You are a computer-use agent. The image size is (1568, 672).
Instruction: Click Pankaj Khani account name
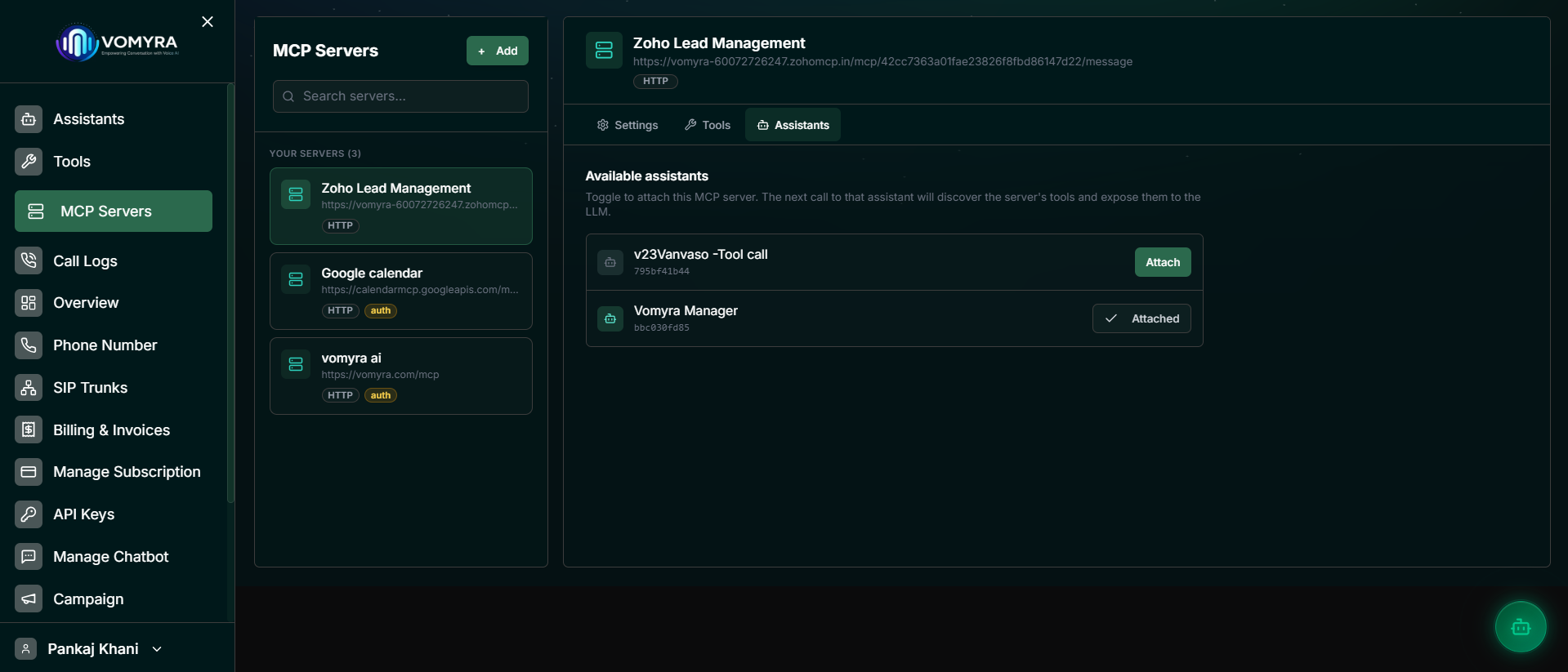[93, 649]
